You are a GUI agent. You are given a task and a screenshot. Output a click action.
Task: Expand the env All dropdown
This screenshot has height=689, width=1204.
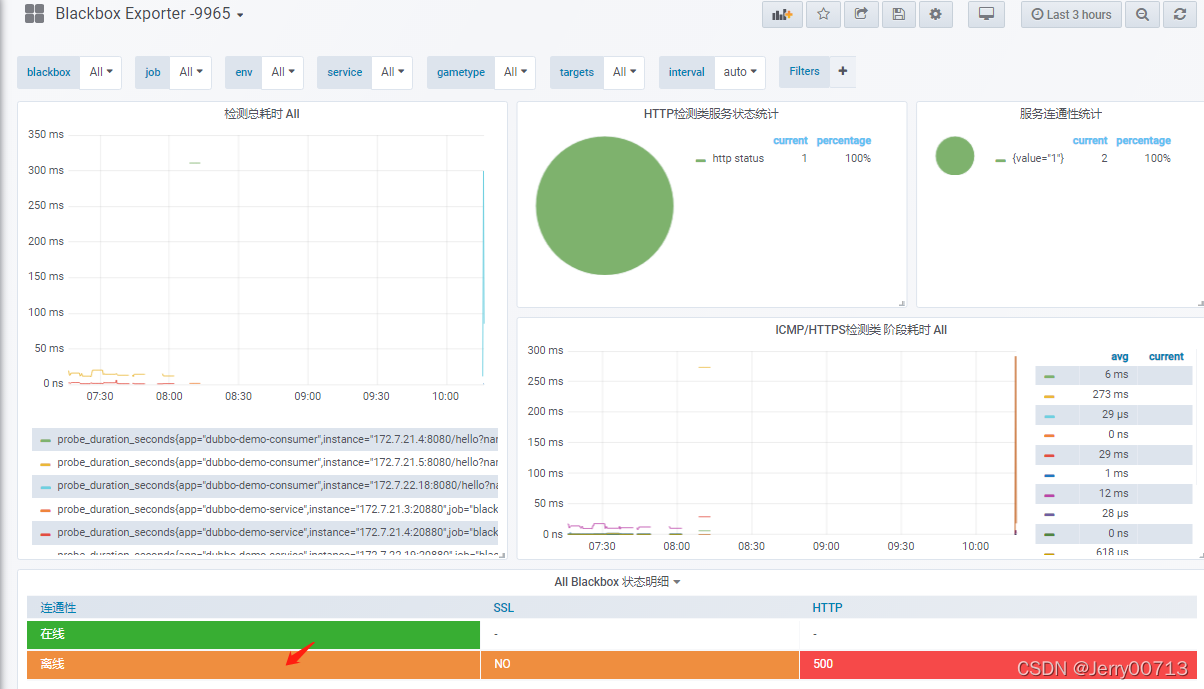tap(283, 72)
